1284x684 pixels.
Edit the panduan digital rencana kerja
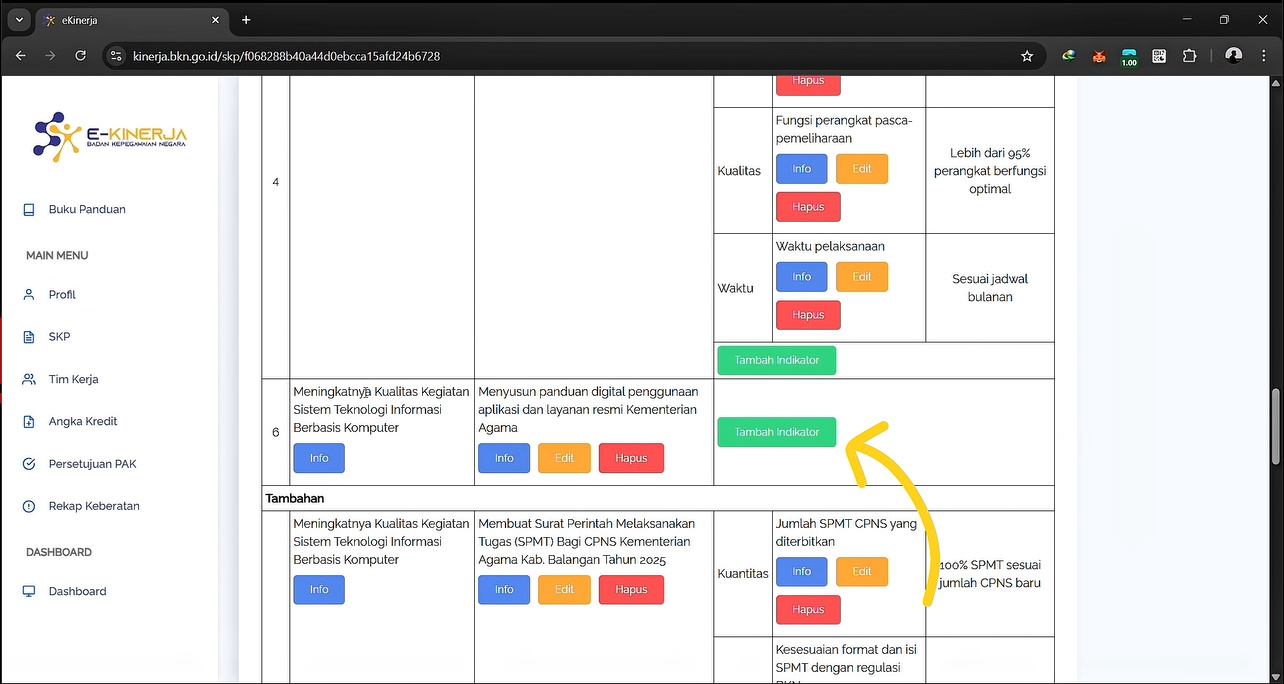click(564, 458)
